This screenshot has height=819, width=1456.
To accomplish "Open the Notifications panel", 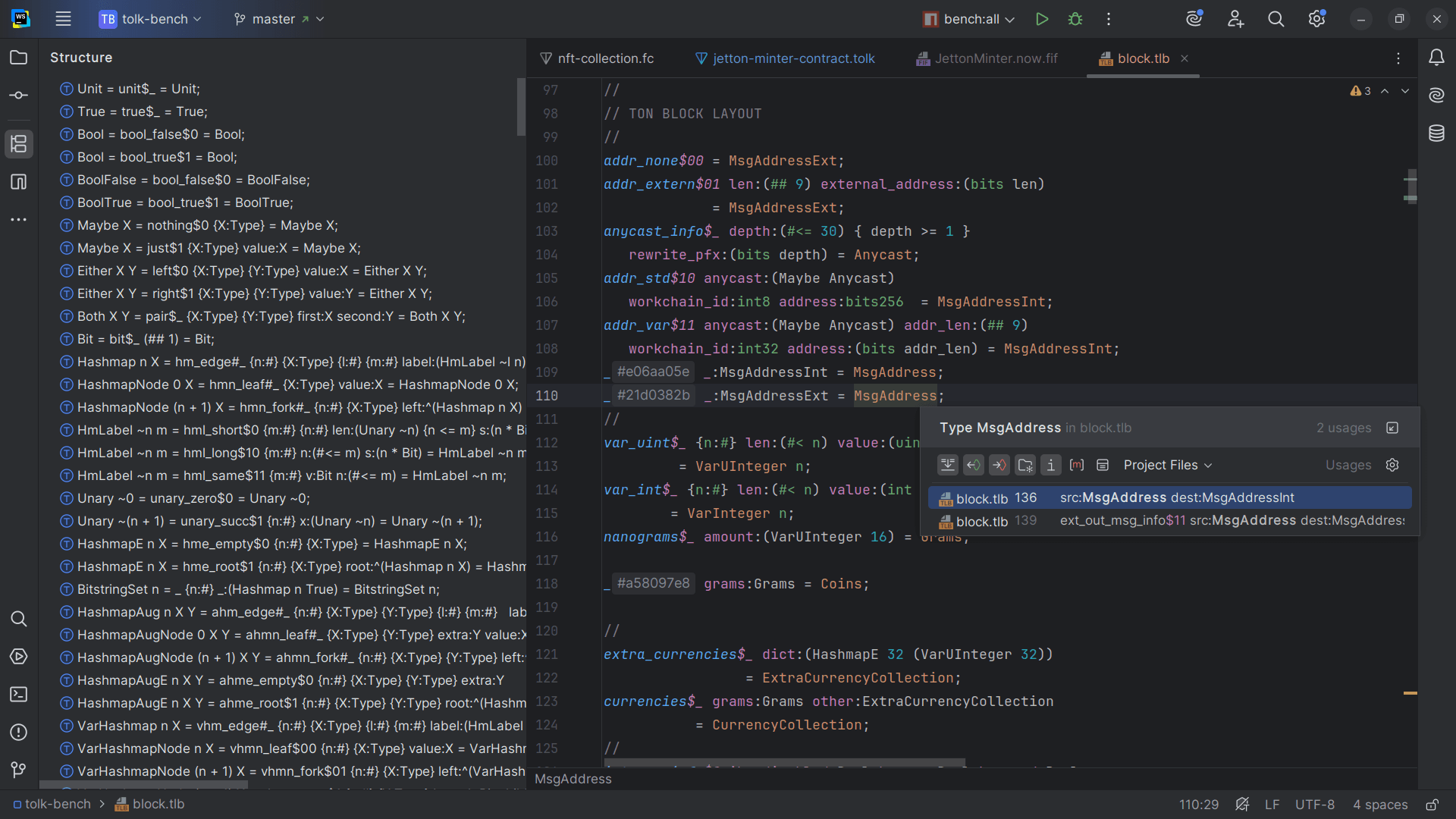I will tap(1437, 58).
